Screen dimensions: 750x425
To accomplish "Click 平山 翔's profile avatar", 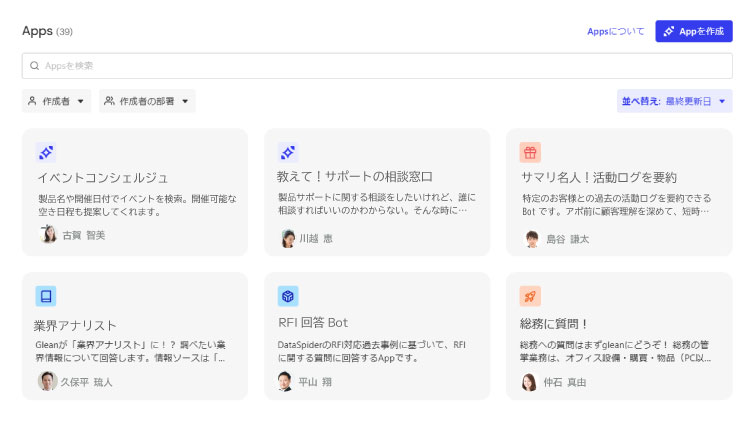I will tap(287, 382).
